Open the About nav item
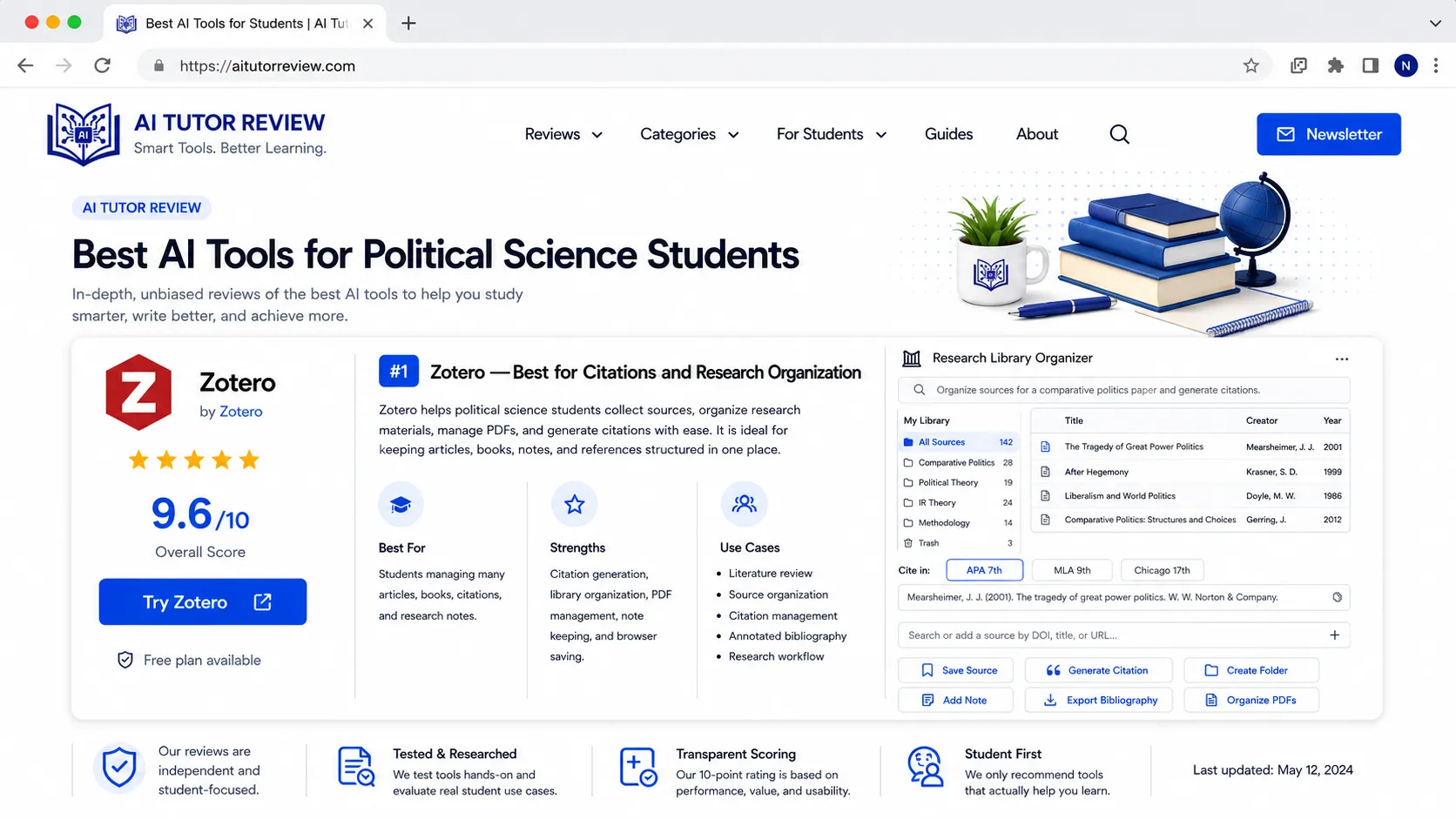1456x819 pixels. [1037, 134]
